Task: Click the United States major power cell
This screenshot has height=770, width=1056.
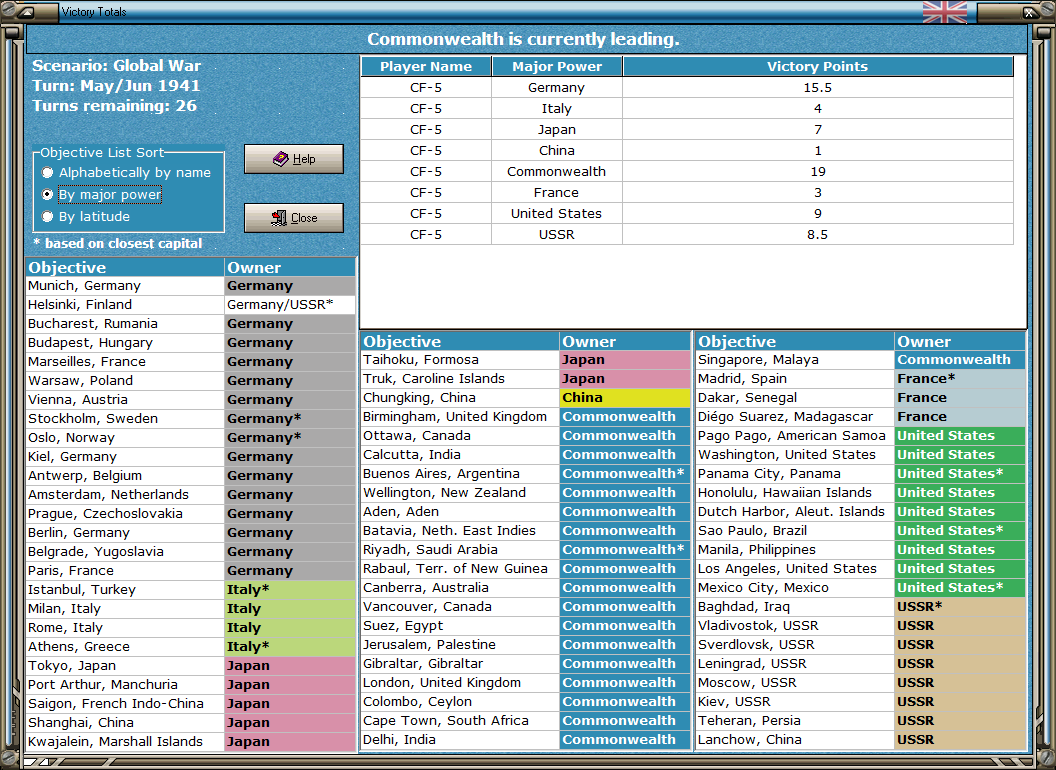Action: 557,214
